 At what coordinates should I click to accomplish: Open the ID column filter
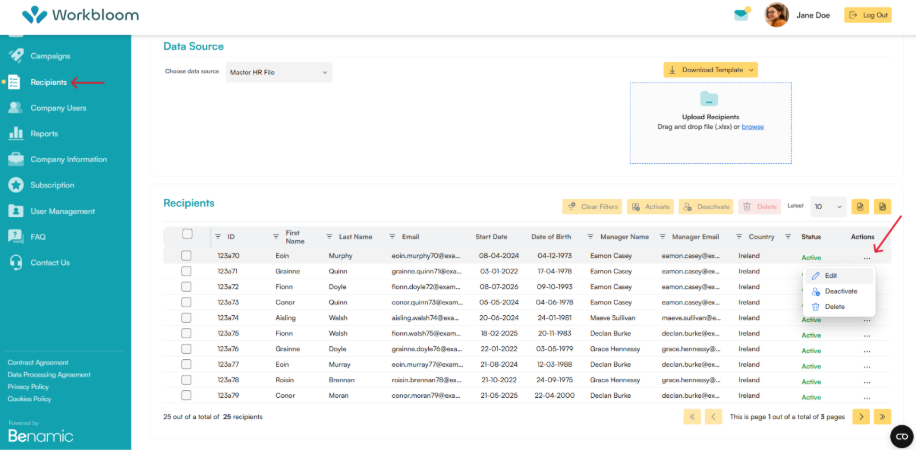pyautogui.click(x=218, y=237)
